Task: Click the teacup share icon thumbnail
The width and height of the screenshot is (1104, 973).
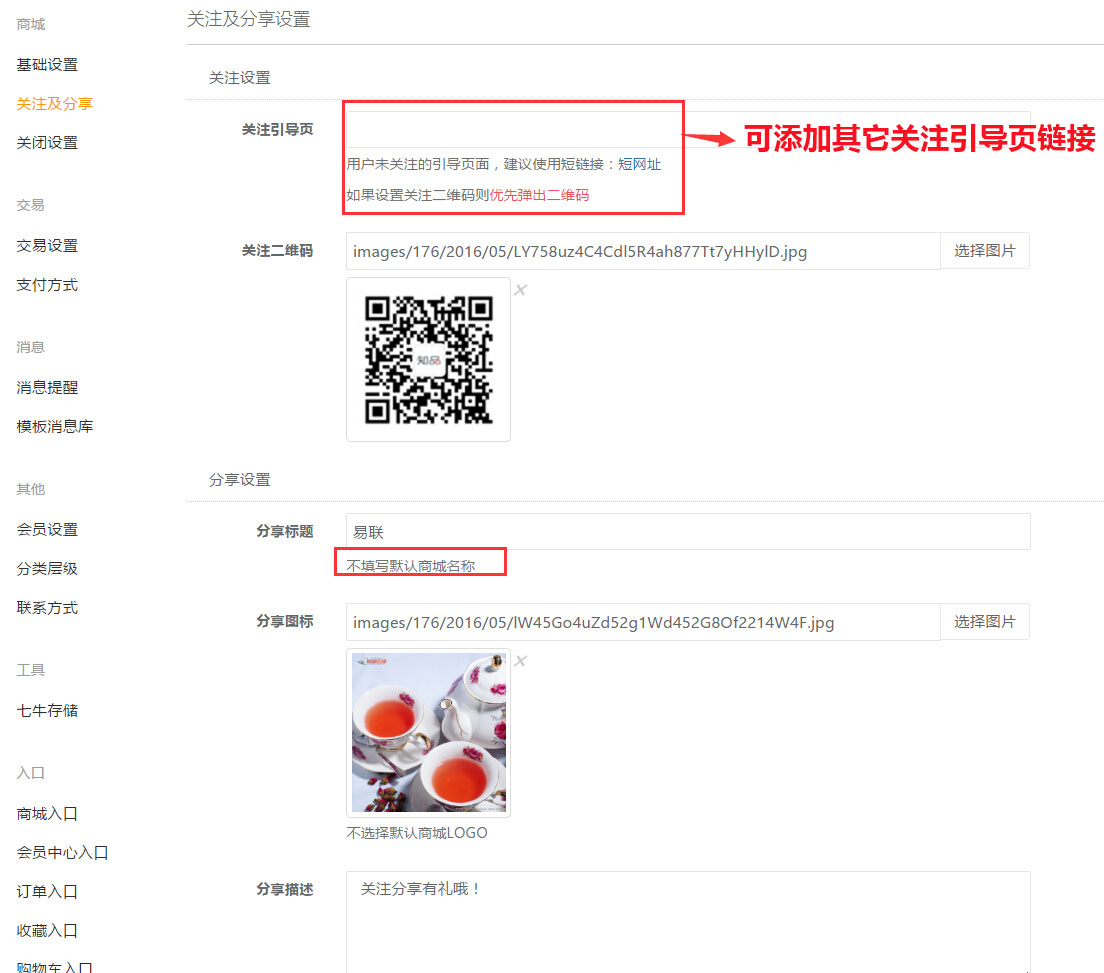Action: tap(428, 732)
